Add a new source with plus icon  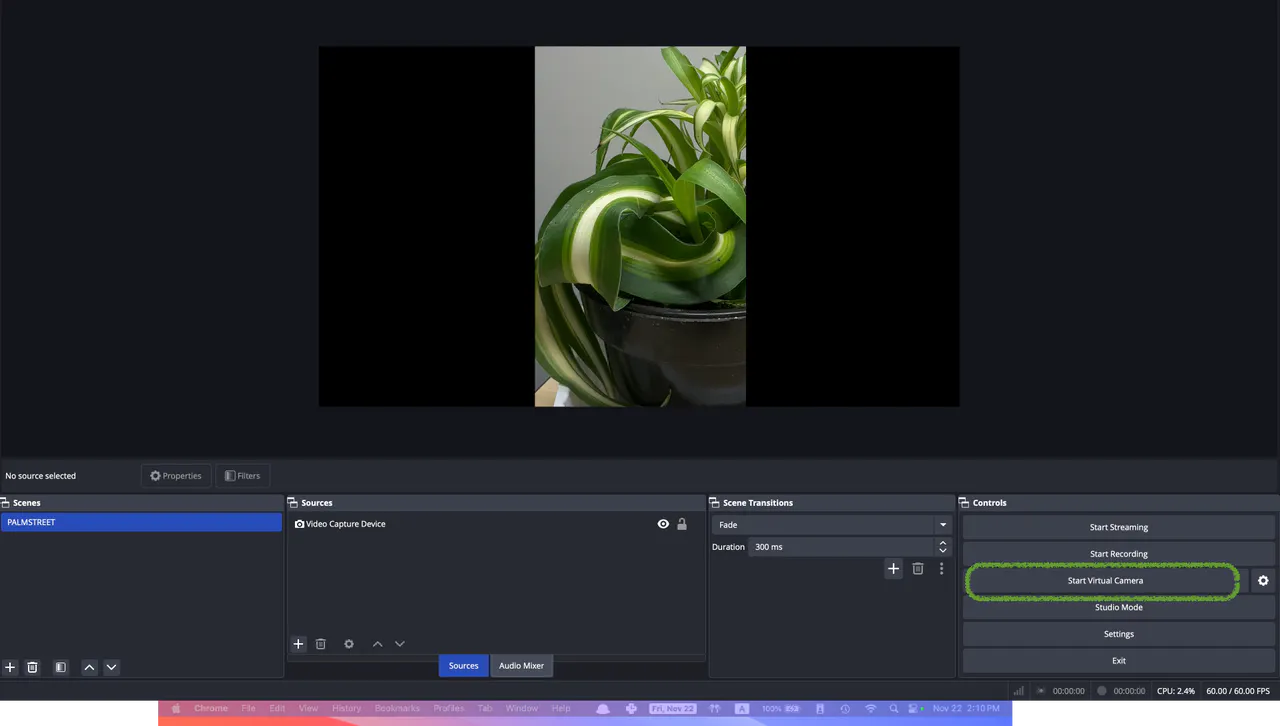298,644
